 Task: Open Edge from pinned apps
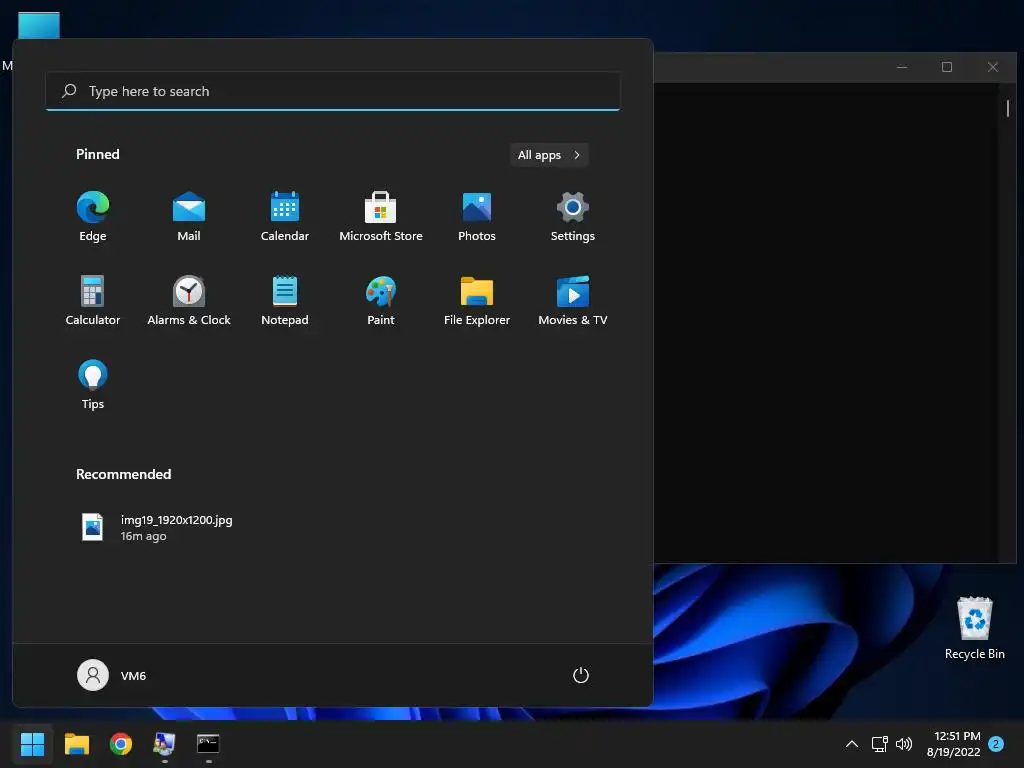(93, 217)
